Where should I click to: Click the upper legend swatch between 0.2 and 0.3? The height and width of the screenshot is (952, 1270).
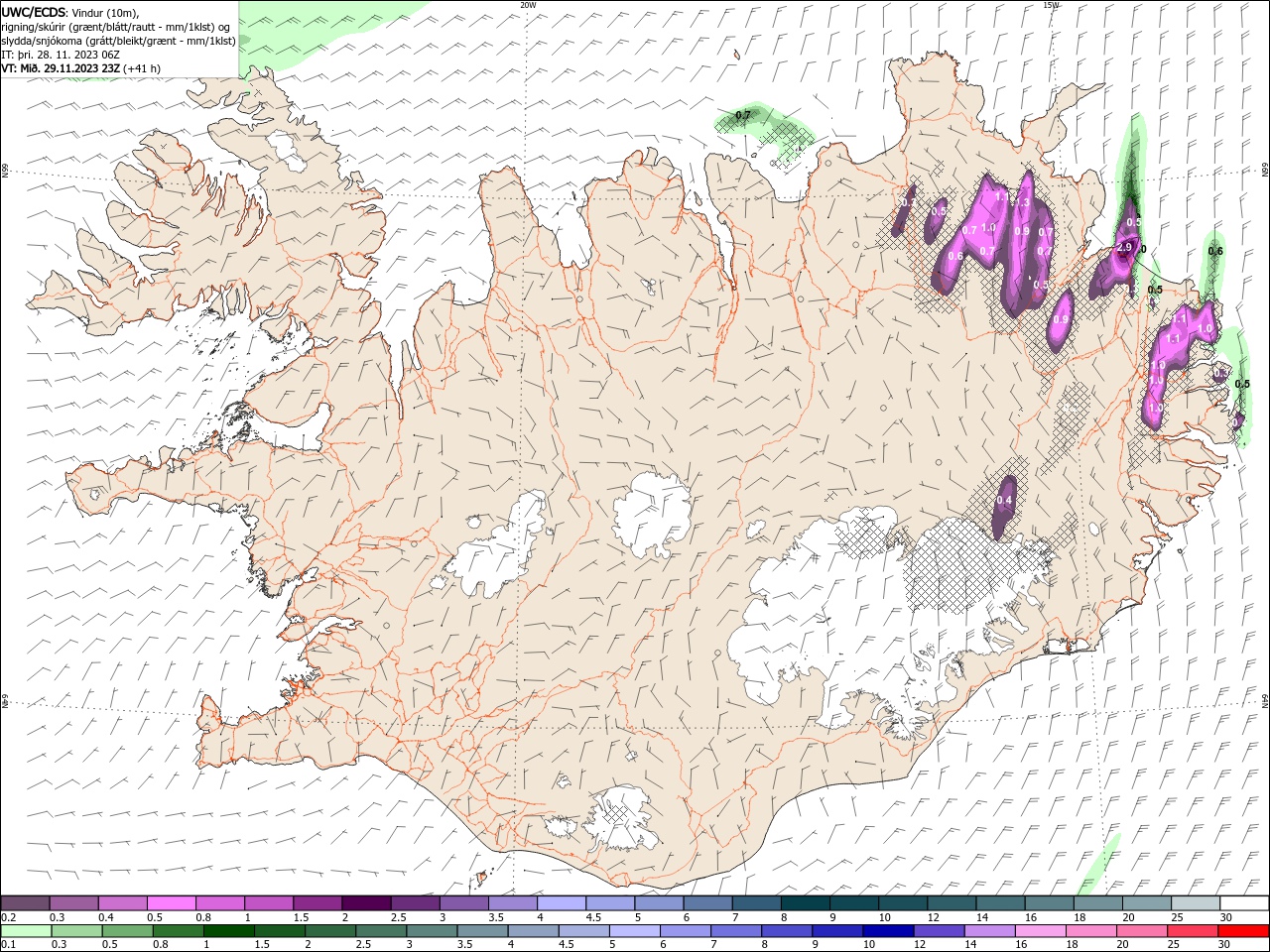[x=26, y=902]
